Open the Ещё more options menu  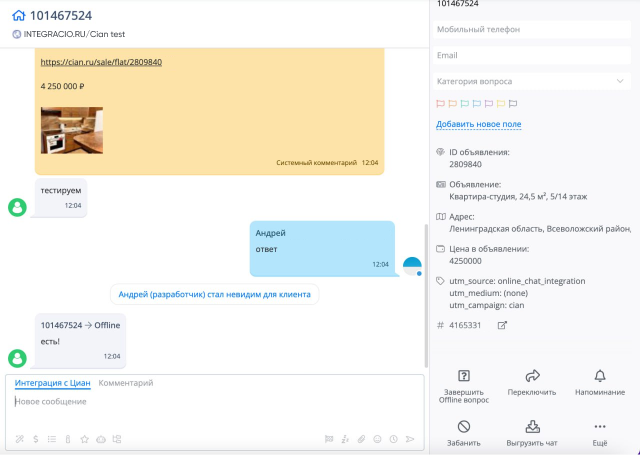[600, 427]
